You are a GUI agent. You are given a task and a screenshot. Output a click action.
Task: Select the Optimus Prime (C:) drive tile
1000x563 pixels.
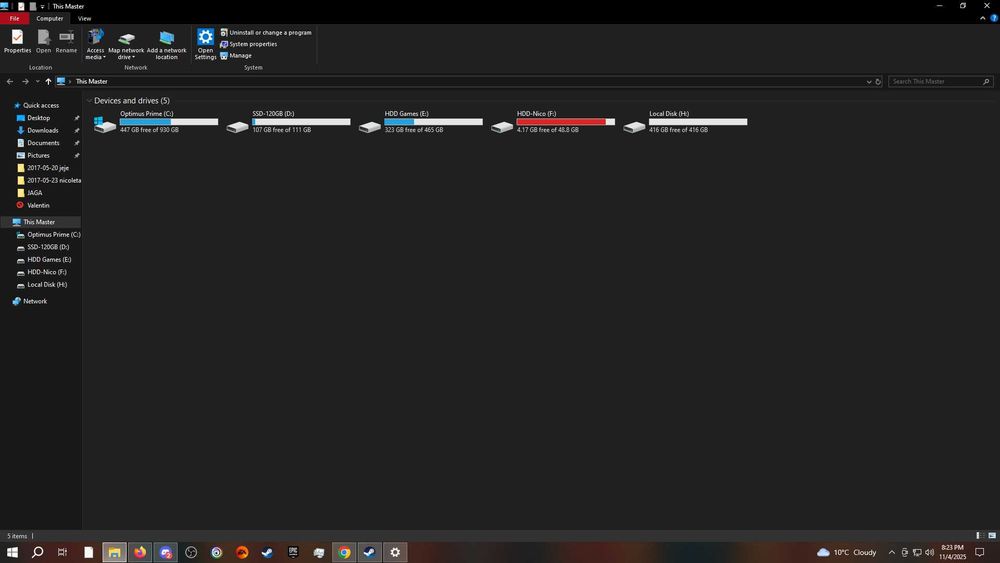pos(156,121)
